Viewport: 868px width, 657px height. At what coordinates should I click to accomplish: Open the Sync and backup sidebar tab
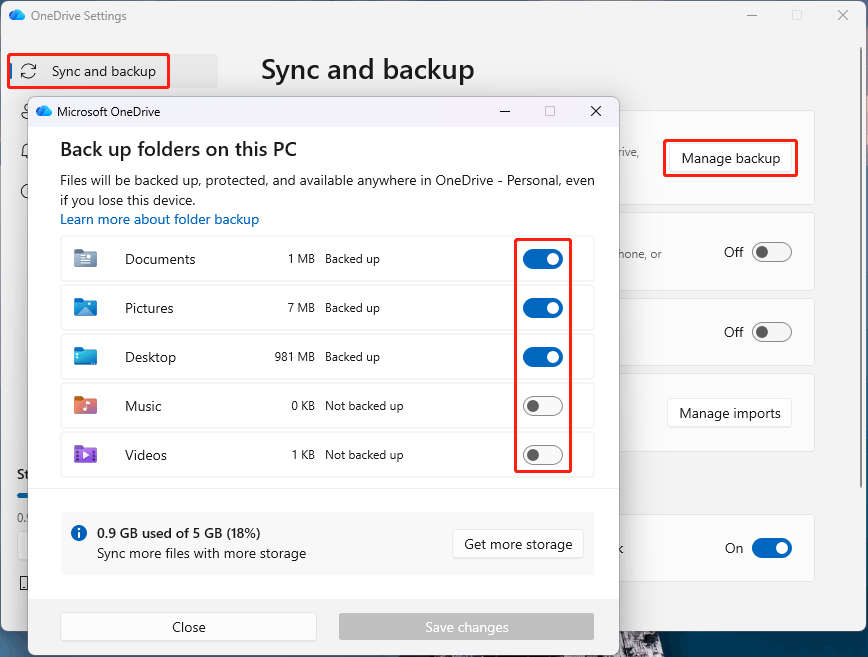coord(113,71)
